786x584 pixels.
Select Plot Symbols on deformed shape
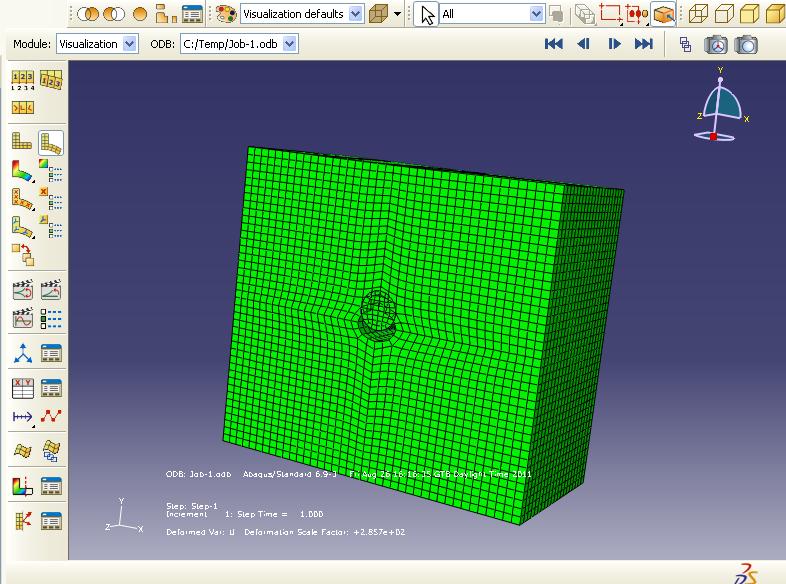pyautogui.click(x=22, y=199)
